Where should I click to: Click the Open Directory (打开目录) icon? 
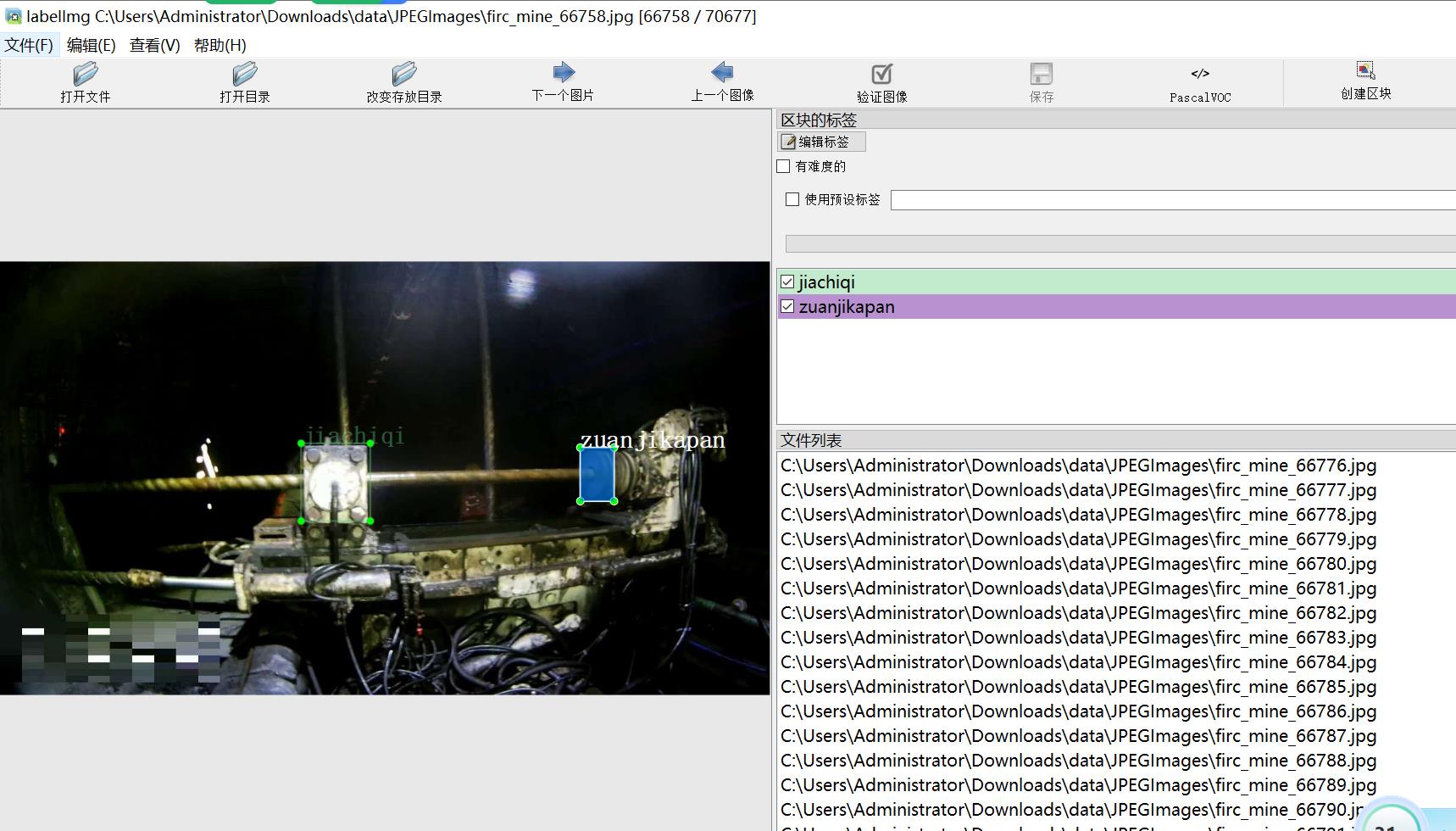pos(244,74)
